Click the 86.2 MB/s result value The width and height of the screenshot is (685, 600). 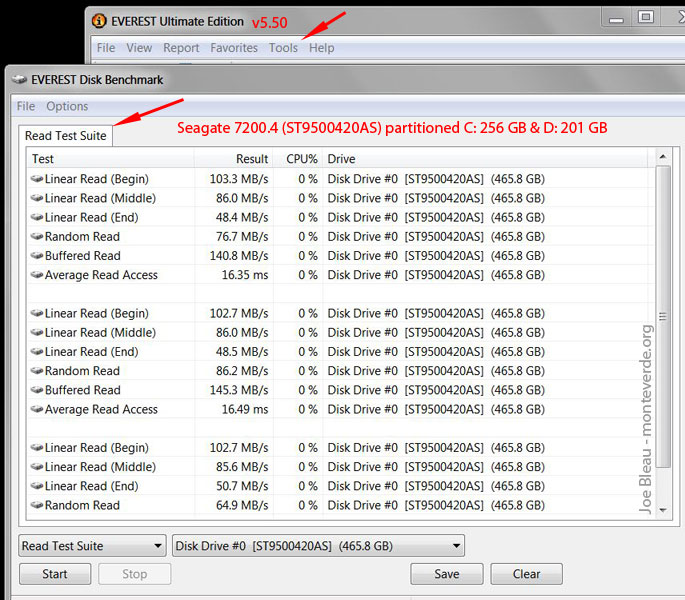pyautogui.click(x=242, y=371)
